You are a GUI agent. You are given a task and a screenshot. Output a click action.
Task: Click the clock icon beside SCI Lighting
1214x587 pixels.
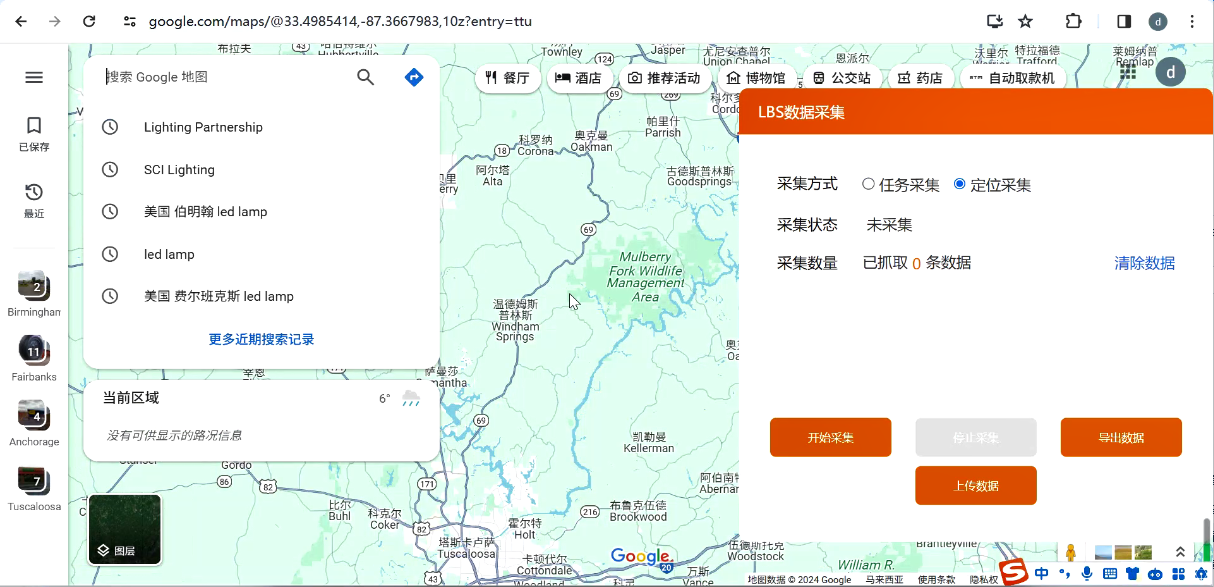click(110, 170)
